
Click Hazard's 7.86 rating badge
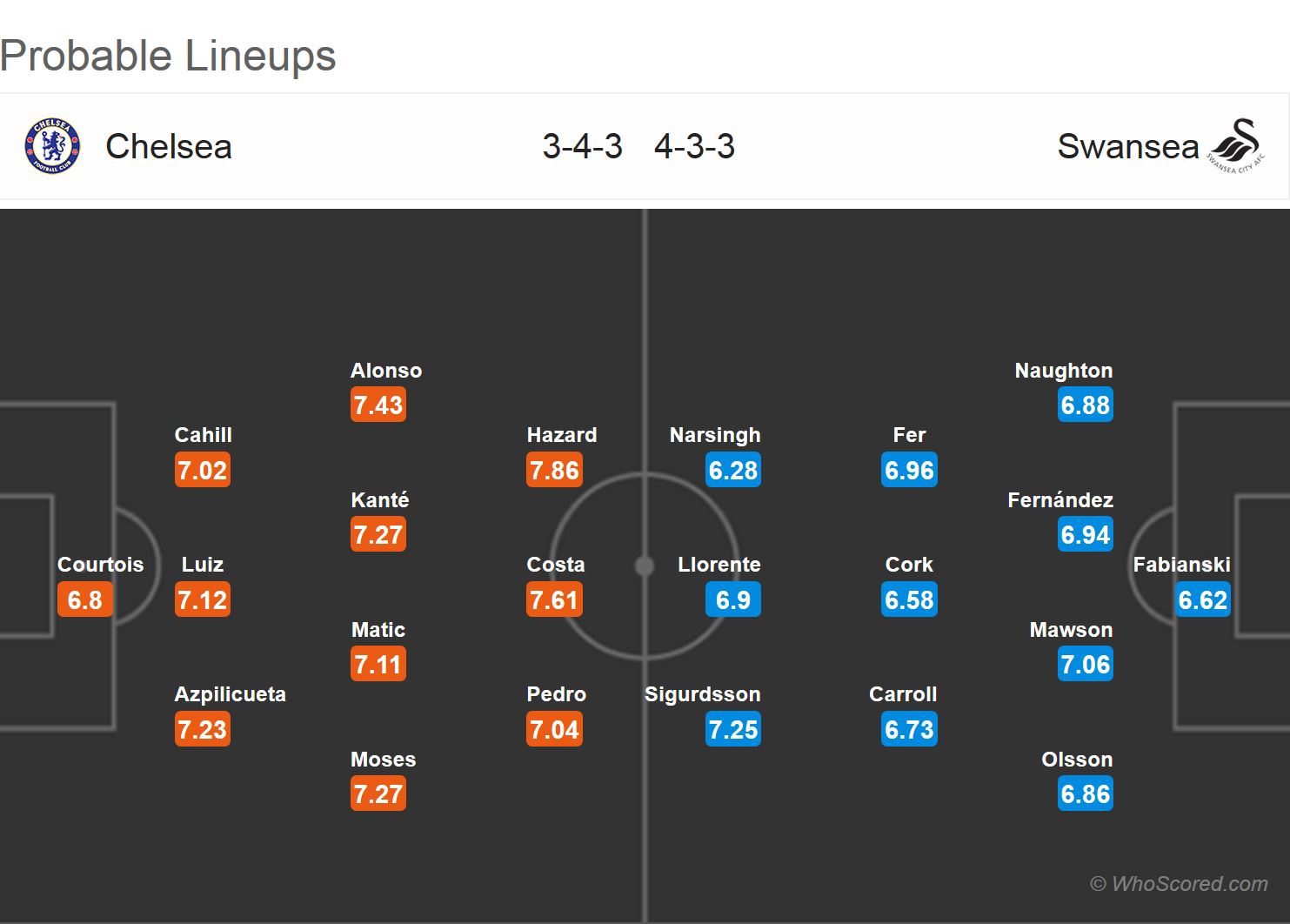[x=554, y=471]
